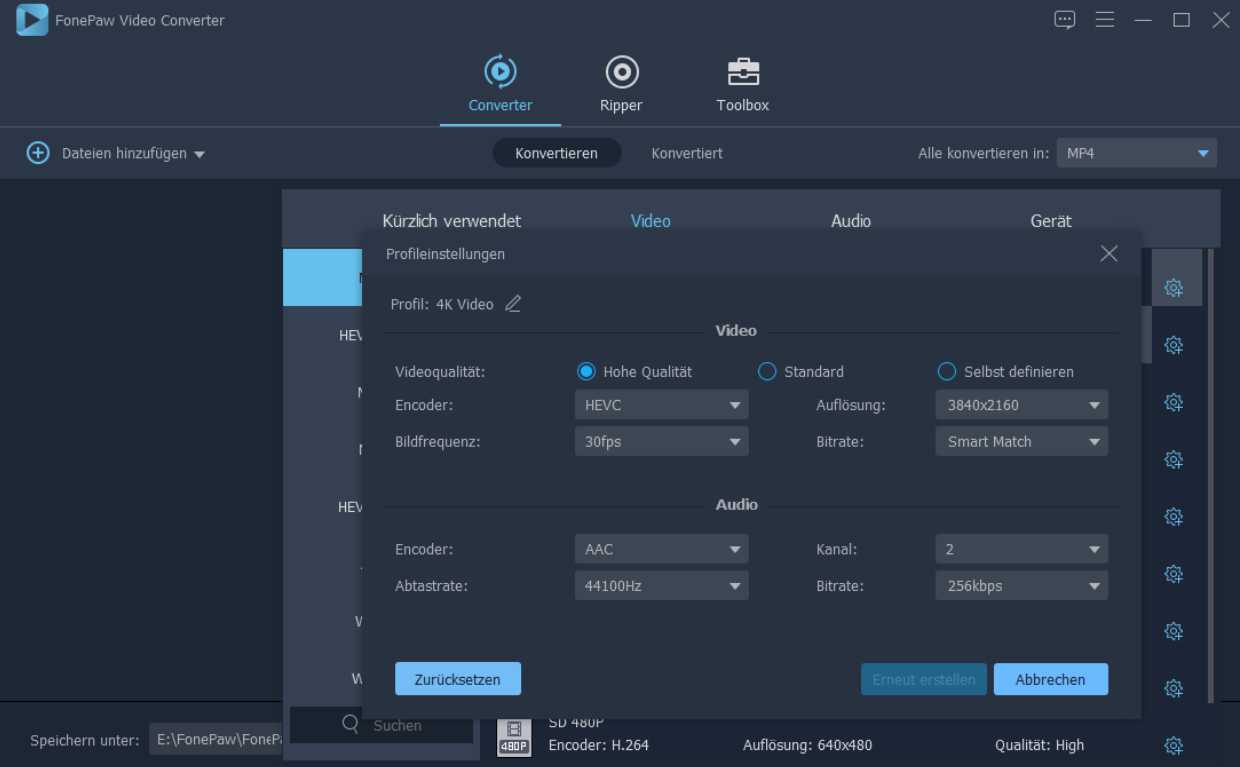This screenshot has height=767, width=1240.
Task: Click the 'Profil: 4K Video' text
Action: (442, 304)
